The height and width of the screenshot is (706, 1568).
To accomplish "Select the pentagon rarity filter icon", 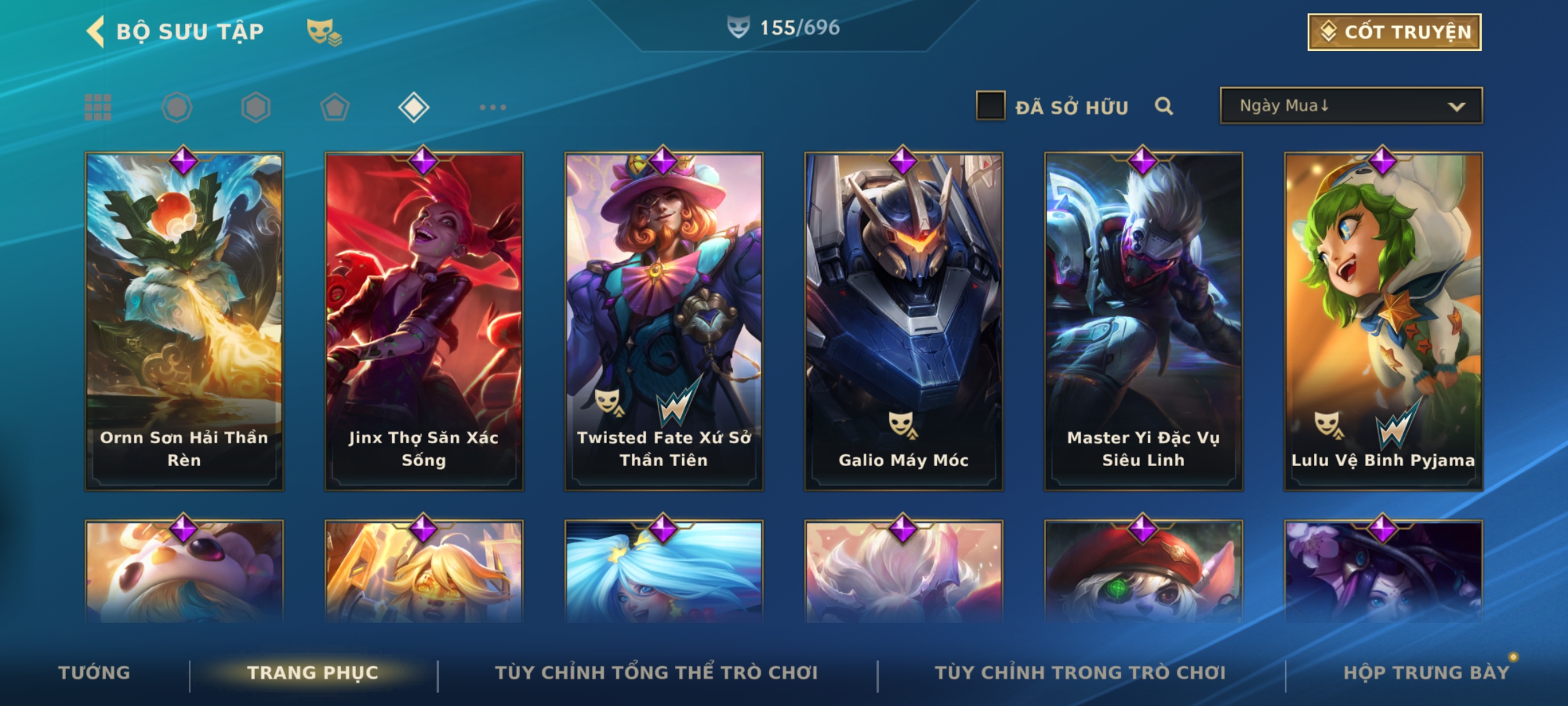I will tap(335, 107).
